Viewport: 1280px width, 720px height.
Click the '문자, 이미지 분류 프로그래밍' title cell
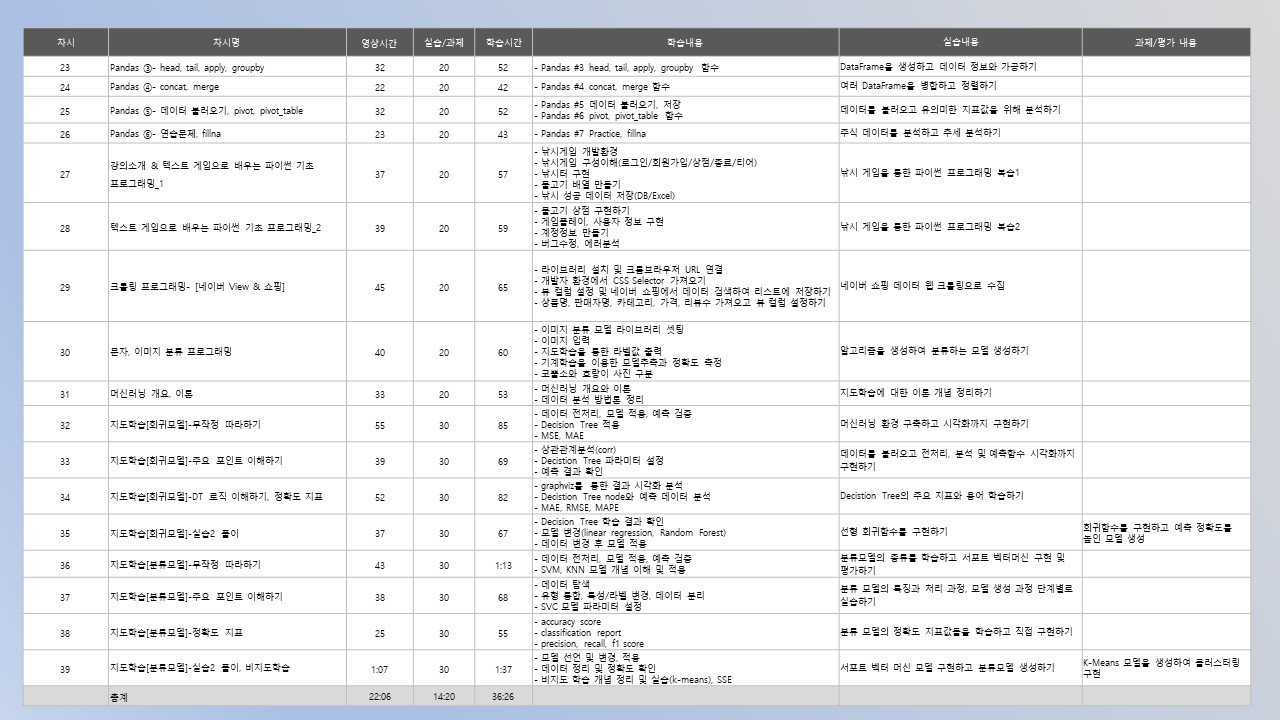tap(171, 352)
